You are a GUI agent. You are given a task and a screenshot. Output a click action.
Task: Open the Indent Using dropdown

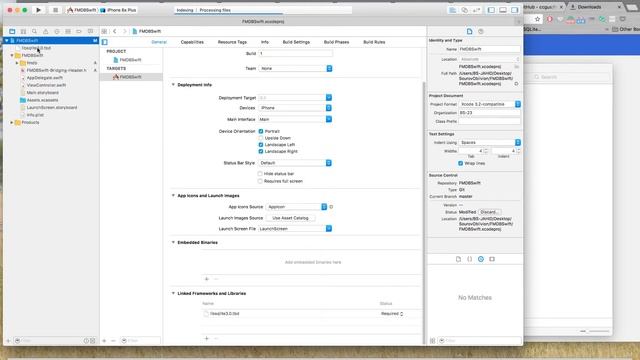[x=490, y=142]
